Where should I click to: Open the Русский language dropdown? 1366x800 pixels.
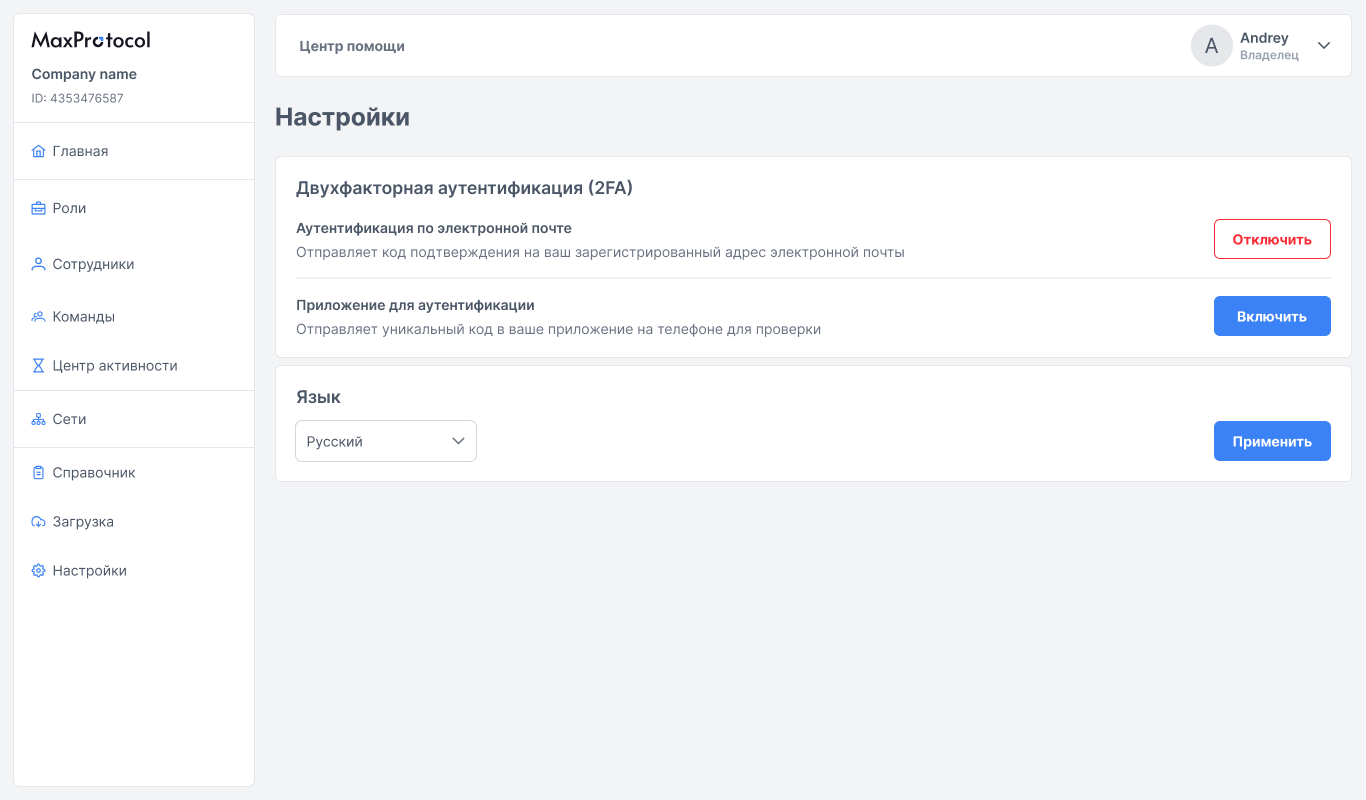386,441
